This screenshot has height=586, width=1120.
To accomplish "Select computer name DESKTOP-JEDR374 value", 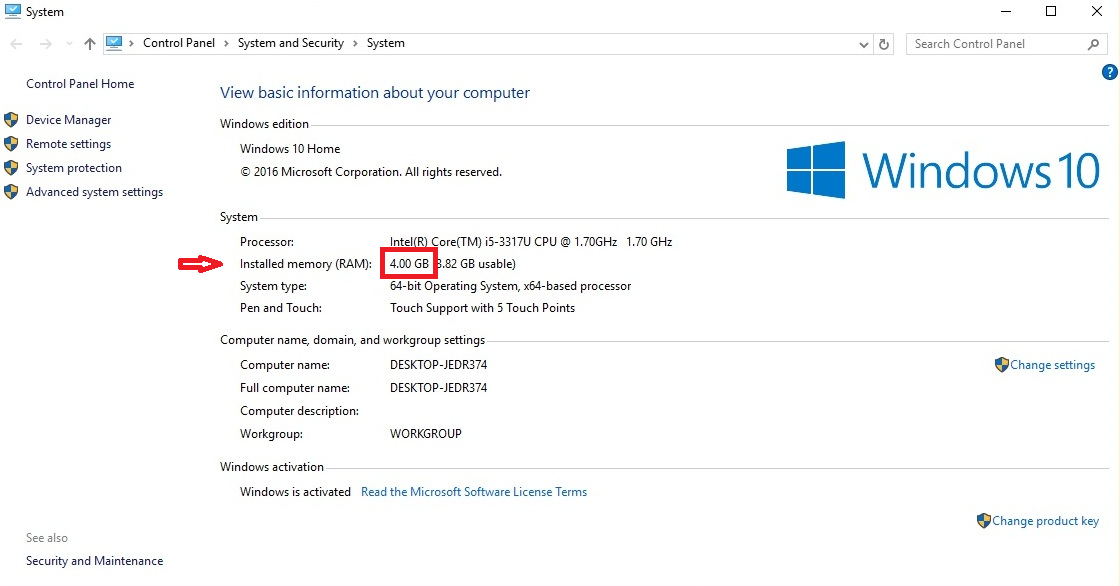I will point(438,364).
